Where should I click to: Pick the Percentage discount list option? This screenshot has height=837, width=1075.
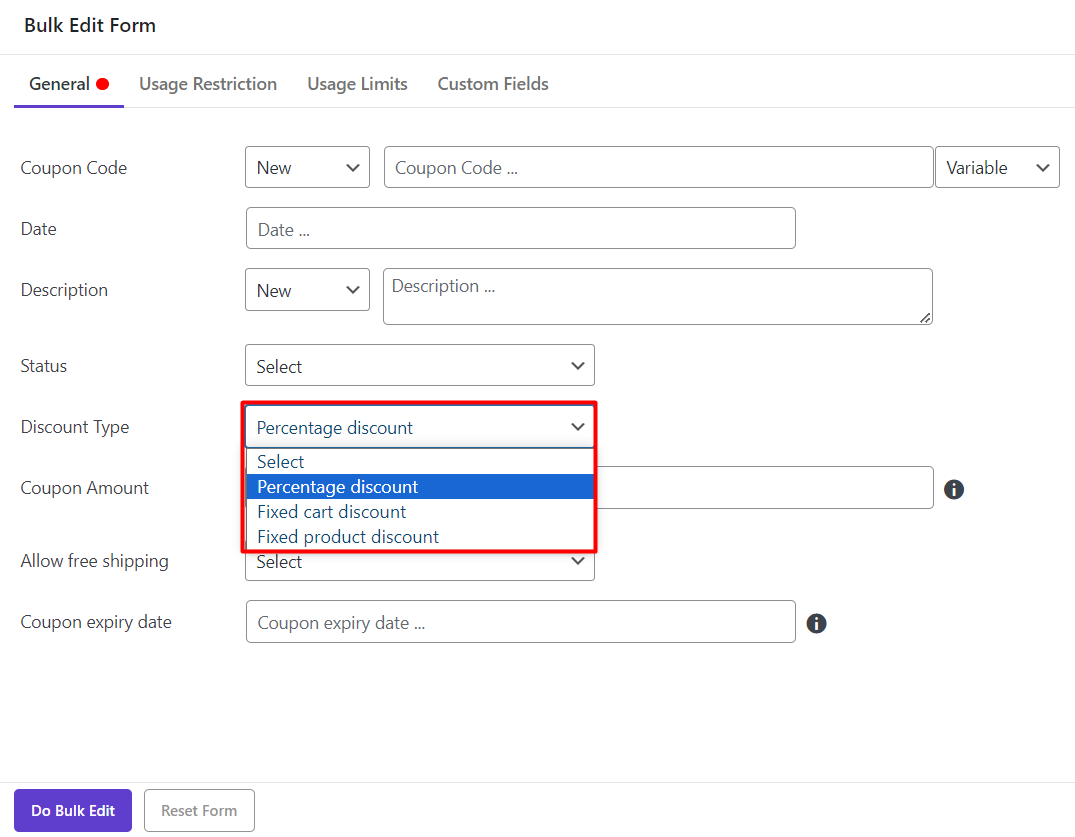338,487
